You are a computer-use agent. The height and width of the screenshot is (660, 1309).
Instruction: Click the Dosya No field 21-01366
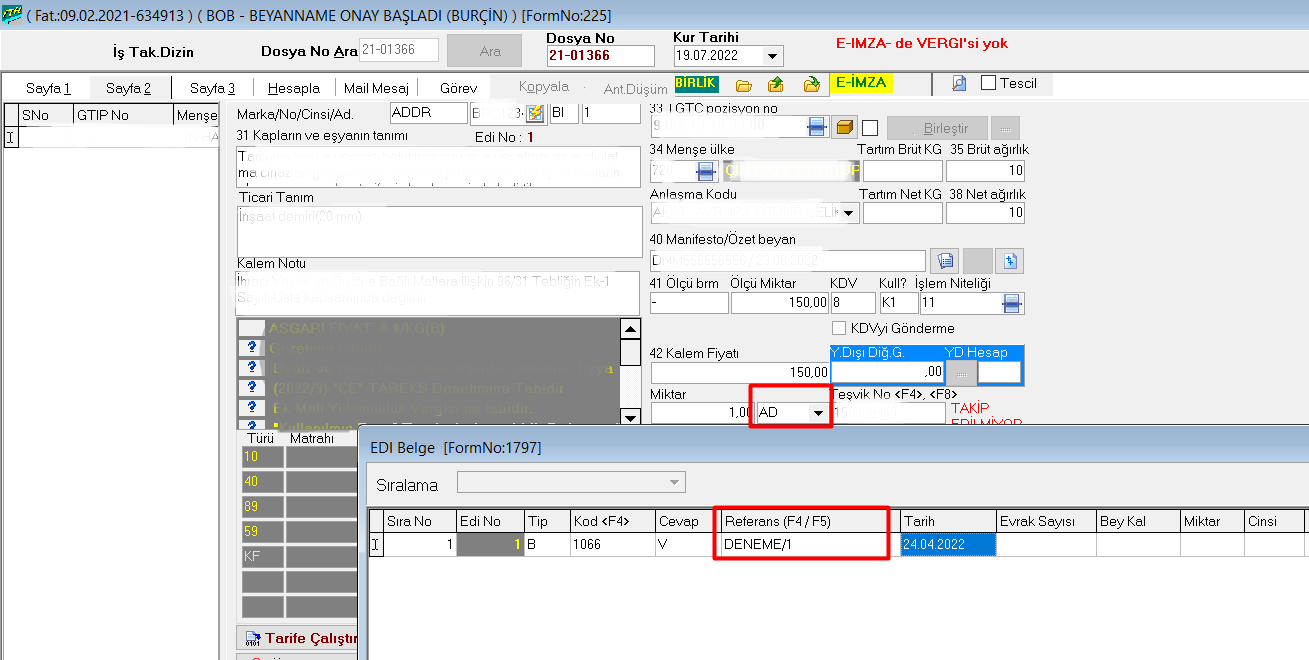pos(600,56)
